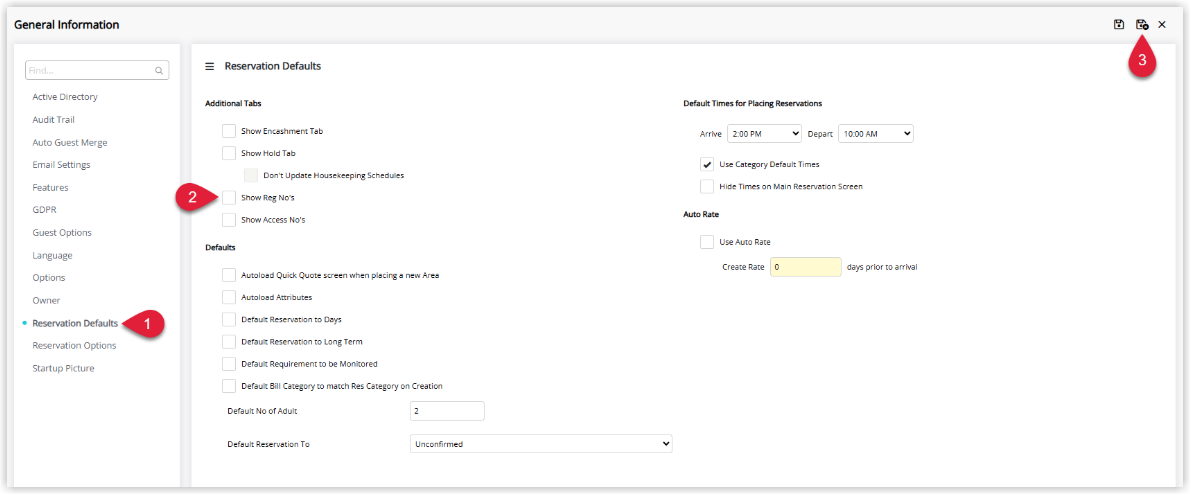Open Default Reservation To dropdown

point(541,443)
